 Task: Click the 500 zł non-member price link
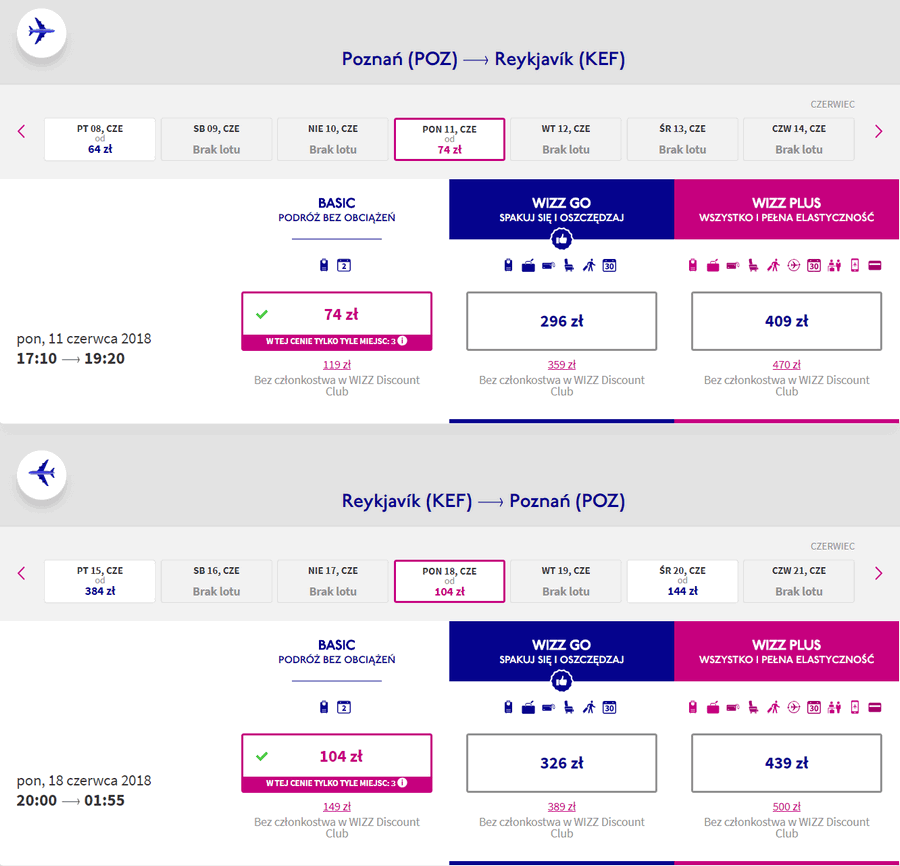pos(786,806)
